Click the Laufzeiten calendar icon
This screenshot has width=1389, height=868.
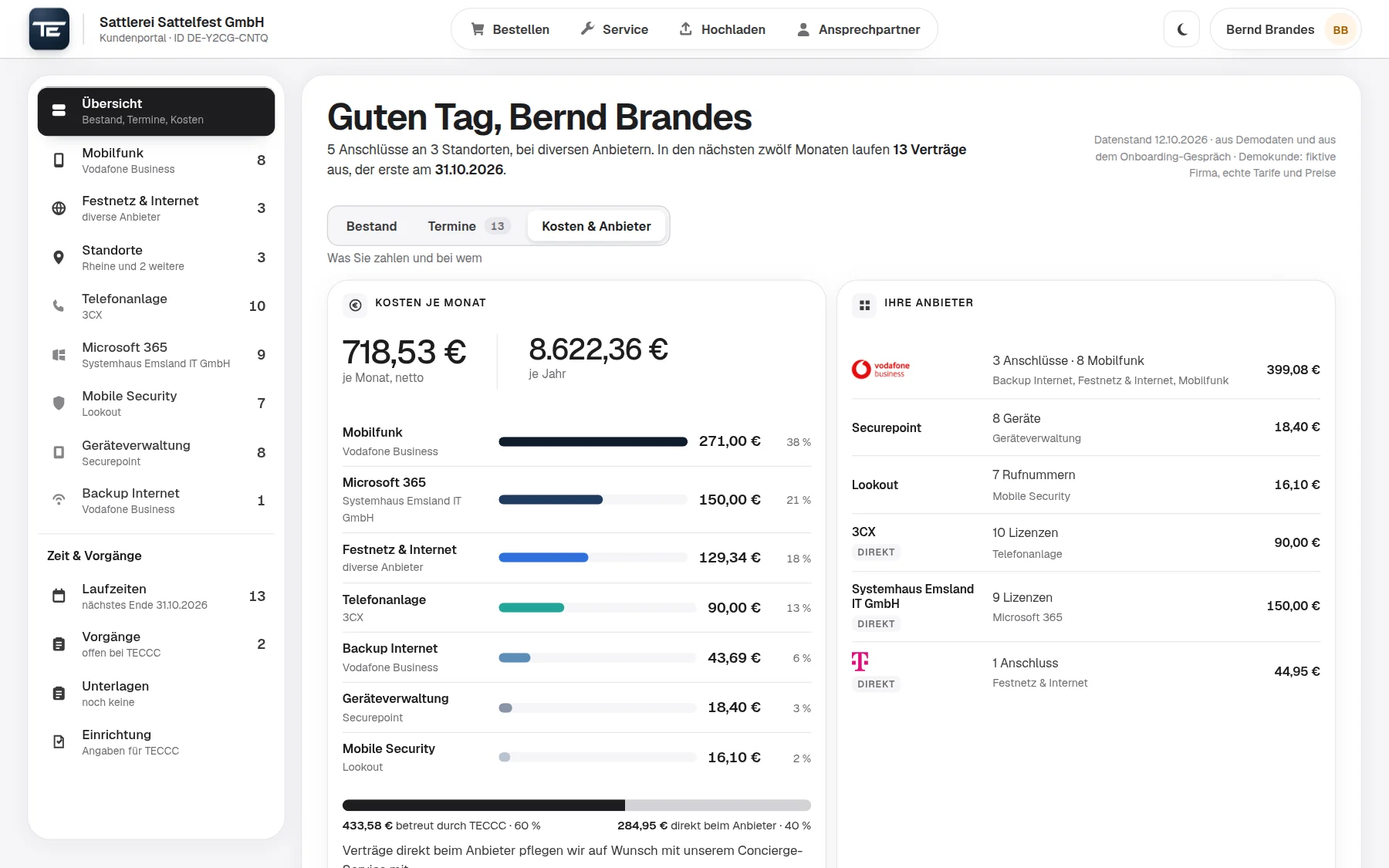[x=59, y=596]
